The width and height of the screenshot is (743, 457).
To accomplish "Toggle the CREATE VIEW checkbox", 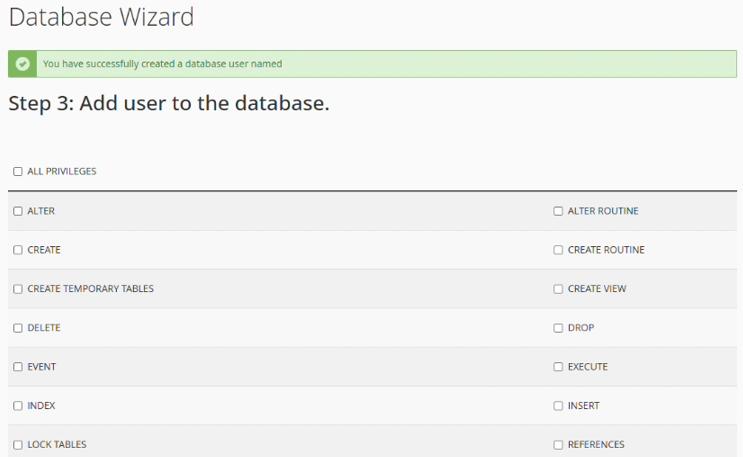I will point(558,289).
